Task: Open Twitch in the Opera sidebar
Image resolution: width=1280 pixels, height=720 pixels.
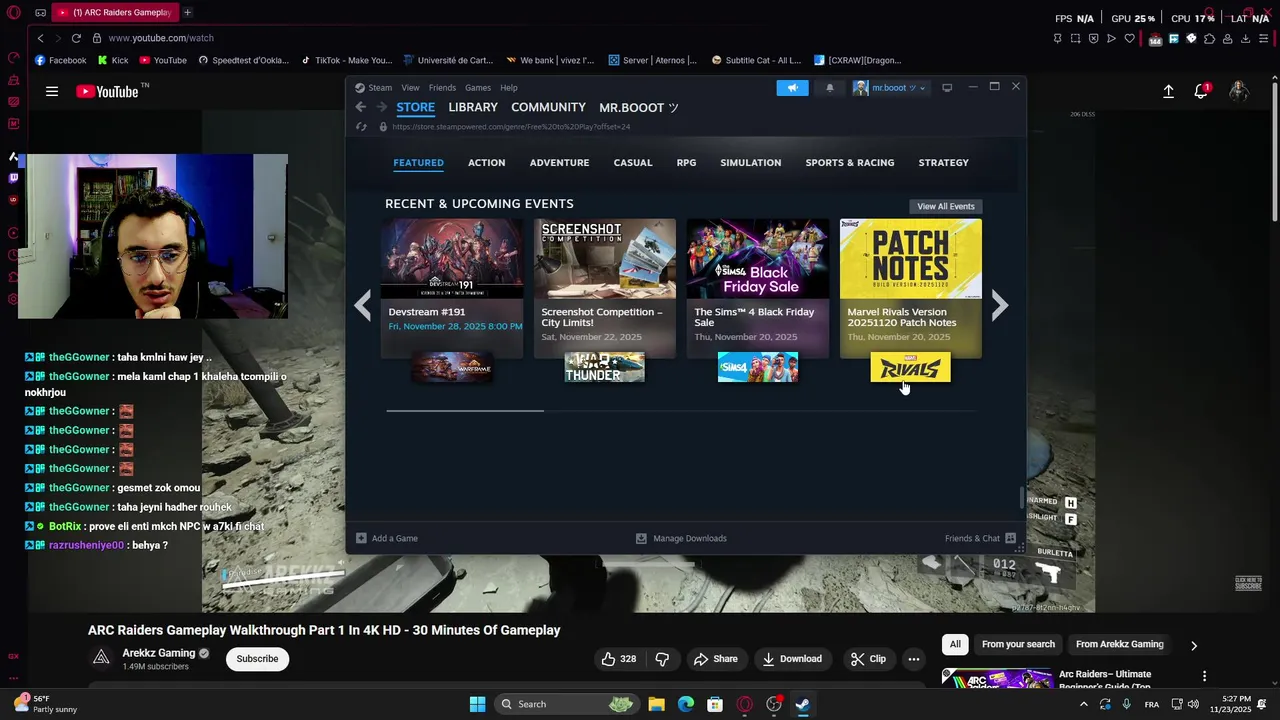Action: (x=13, y=178)
